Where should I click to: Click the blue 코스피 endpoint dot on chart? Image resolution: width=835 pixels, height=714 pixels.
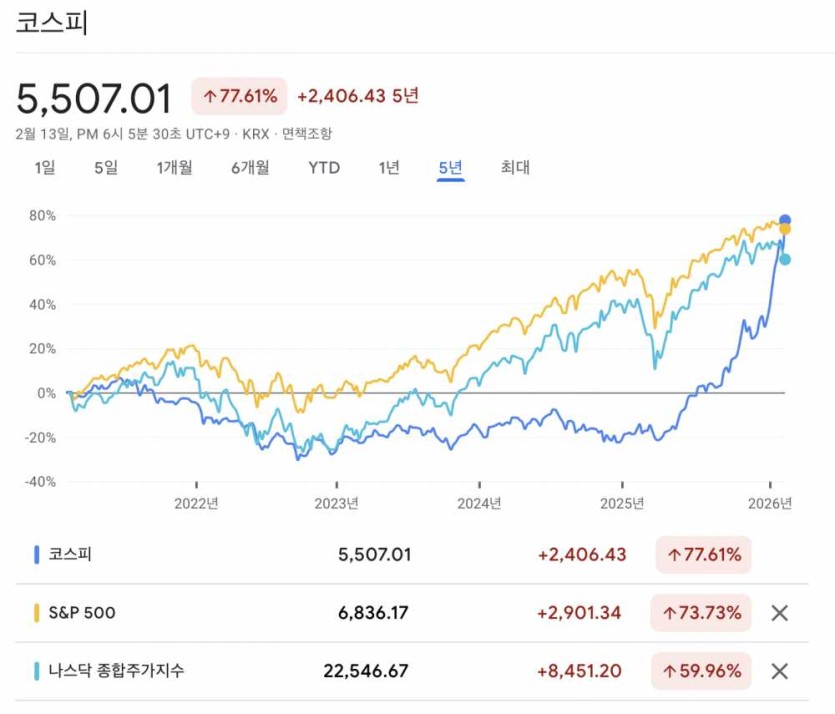785,220
